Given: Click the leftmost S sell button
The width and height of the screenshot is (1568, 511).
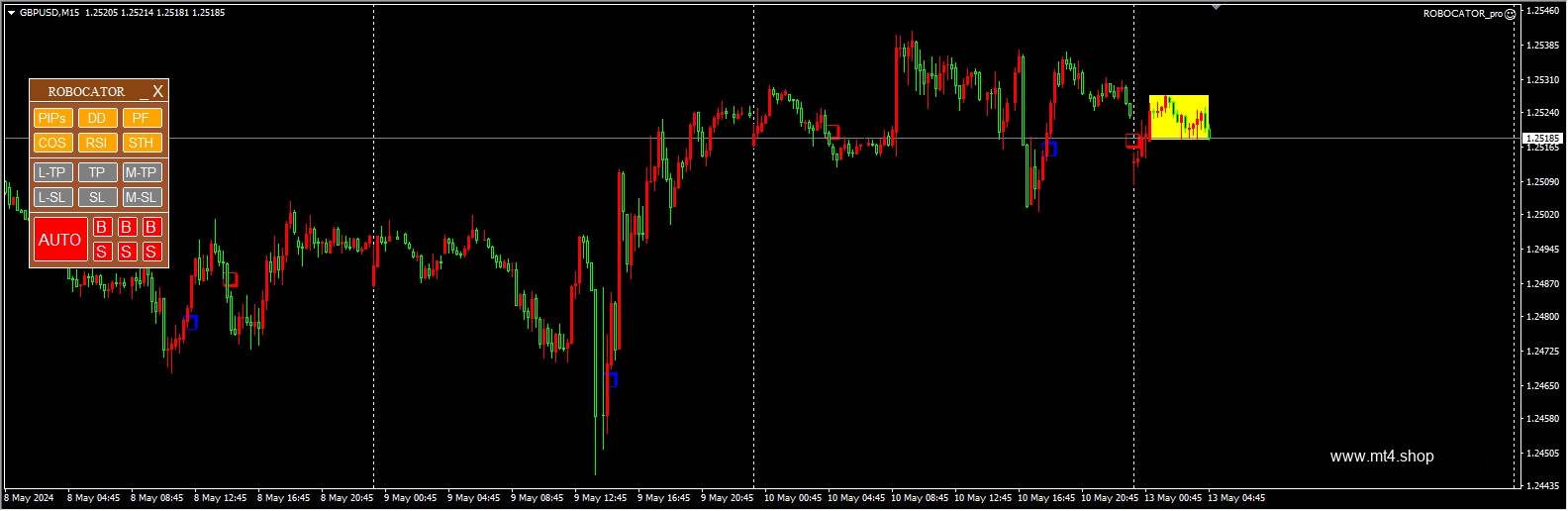Looking at the screenshot, I should (x=101, y=252).
